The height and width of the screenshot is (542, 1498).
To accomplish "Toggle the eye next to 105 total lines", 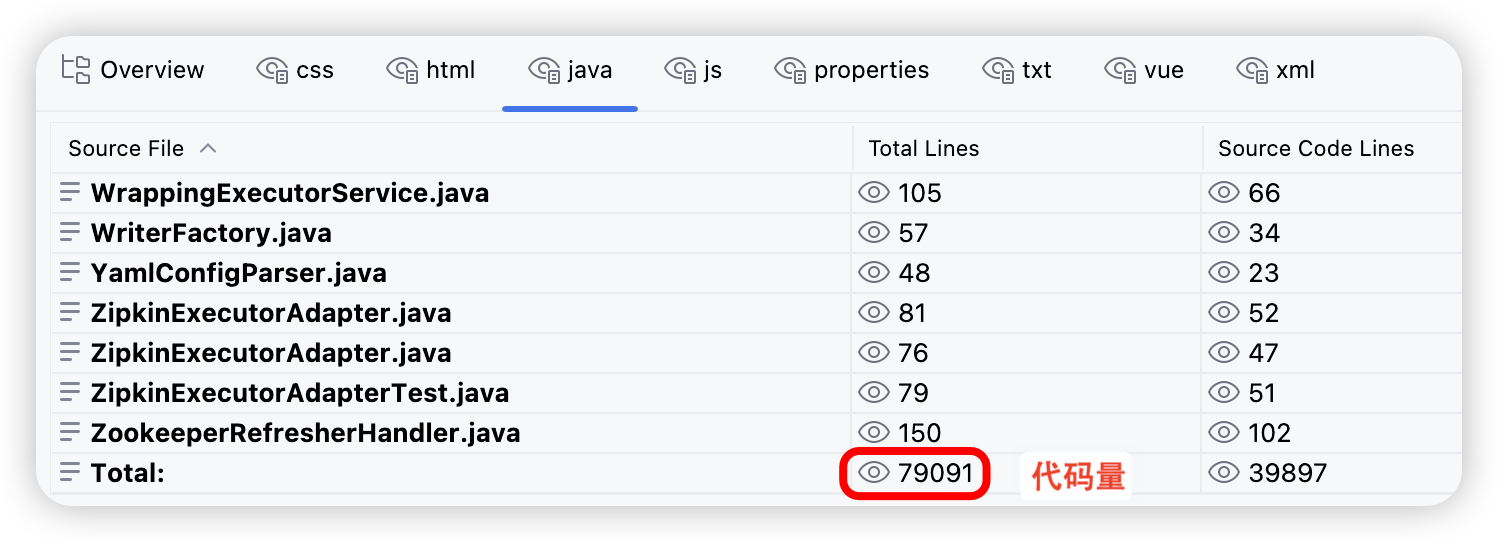I will tap(874, 193).
